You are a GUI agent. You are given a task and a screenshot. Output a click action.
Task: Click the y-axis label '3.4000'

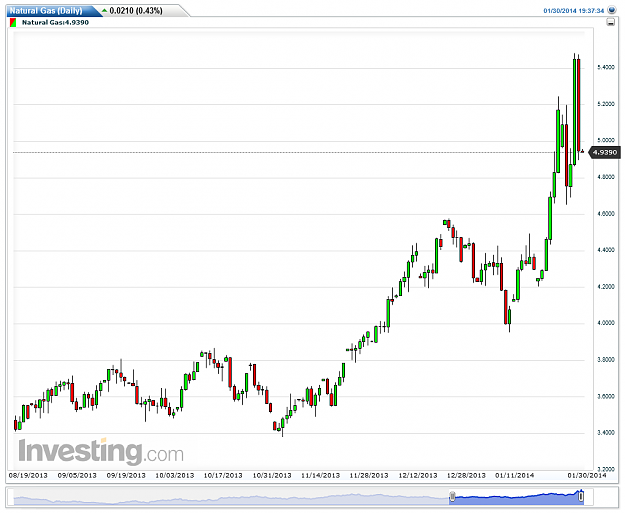click(606, 432)
